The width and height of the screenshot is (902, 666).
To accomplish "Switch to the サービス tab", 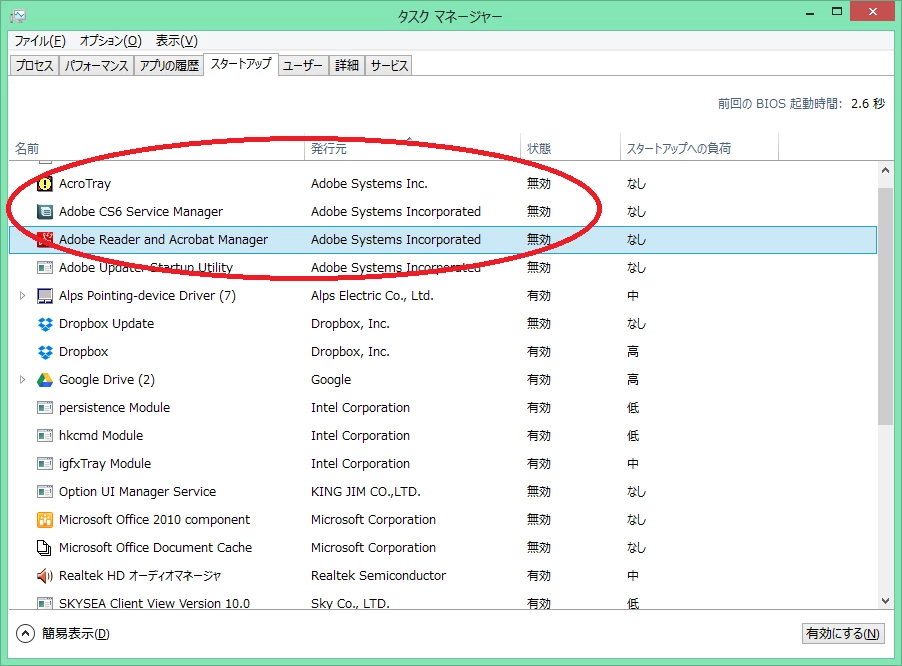I will click(389, 66).
